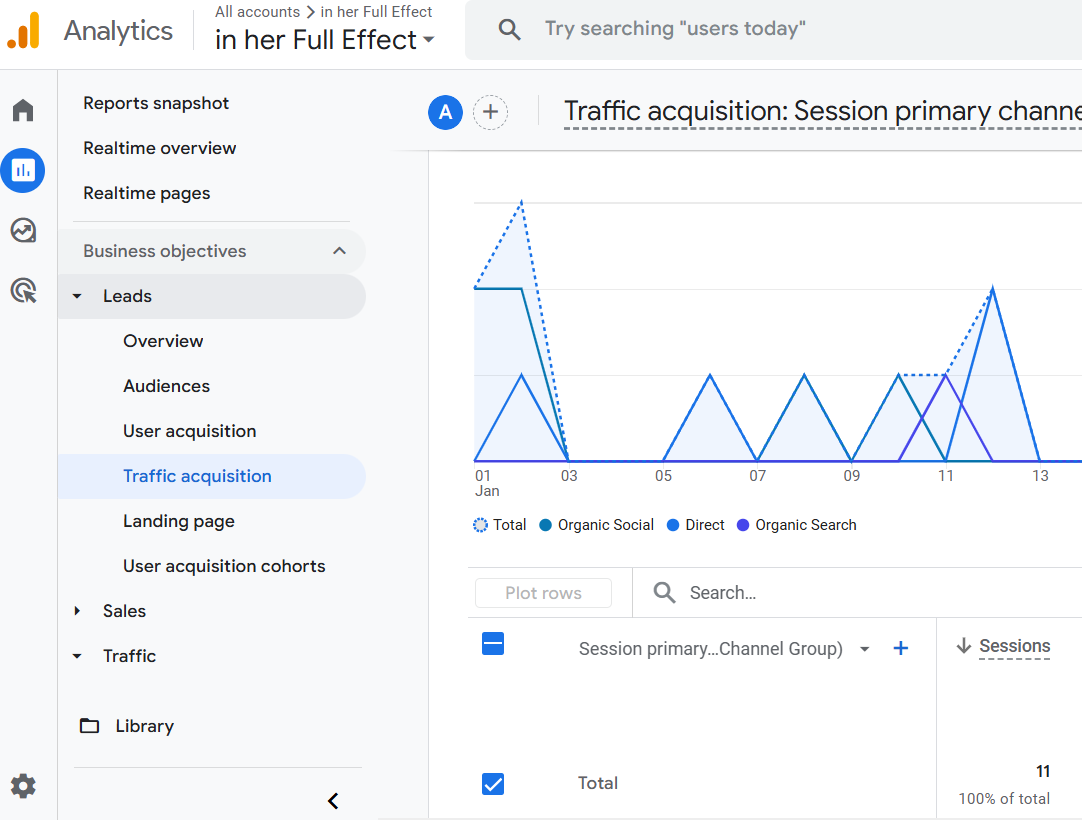Click the Sessions sort arrow
The width and height of the screenshot is (1082, 820).
pos(963,645)
